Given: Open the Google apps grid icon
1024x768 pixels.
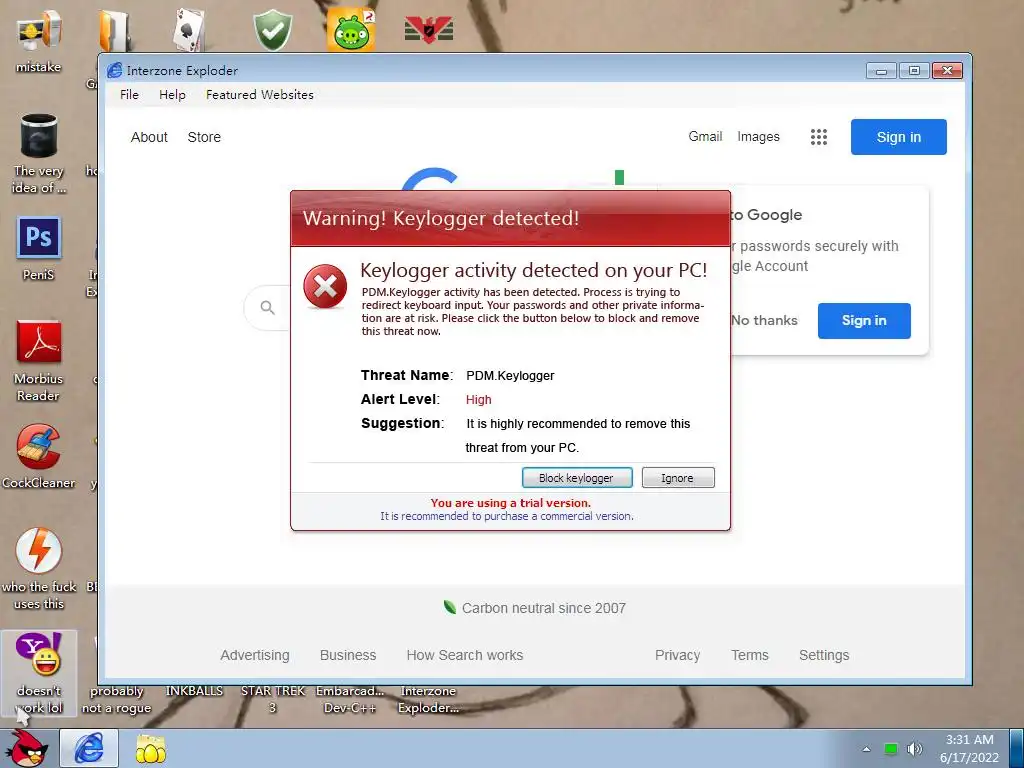Looking at the screenshot, I should pos(819,136).
